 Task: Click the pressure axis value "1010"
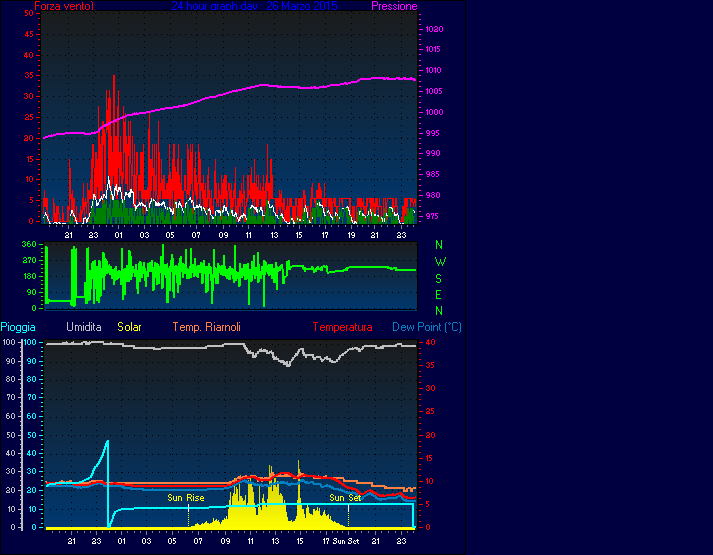[x=433, y=70]
